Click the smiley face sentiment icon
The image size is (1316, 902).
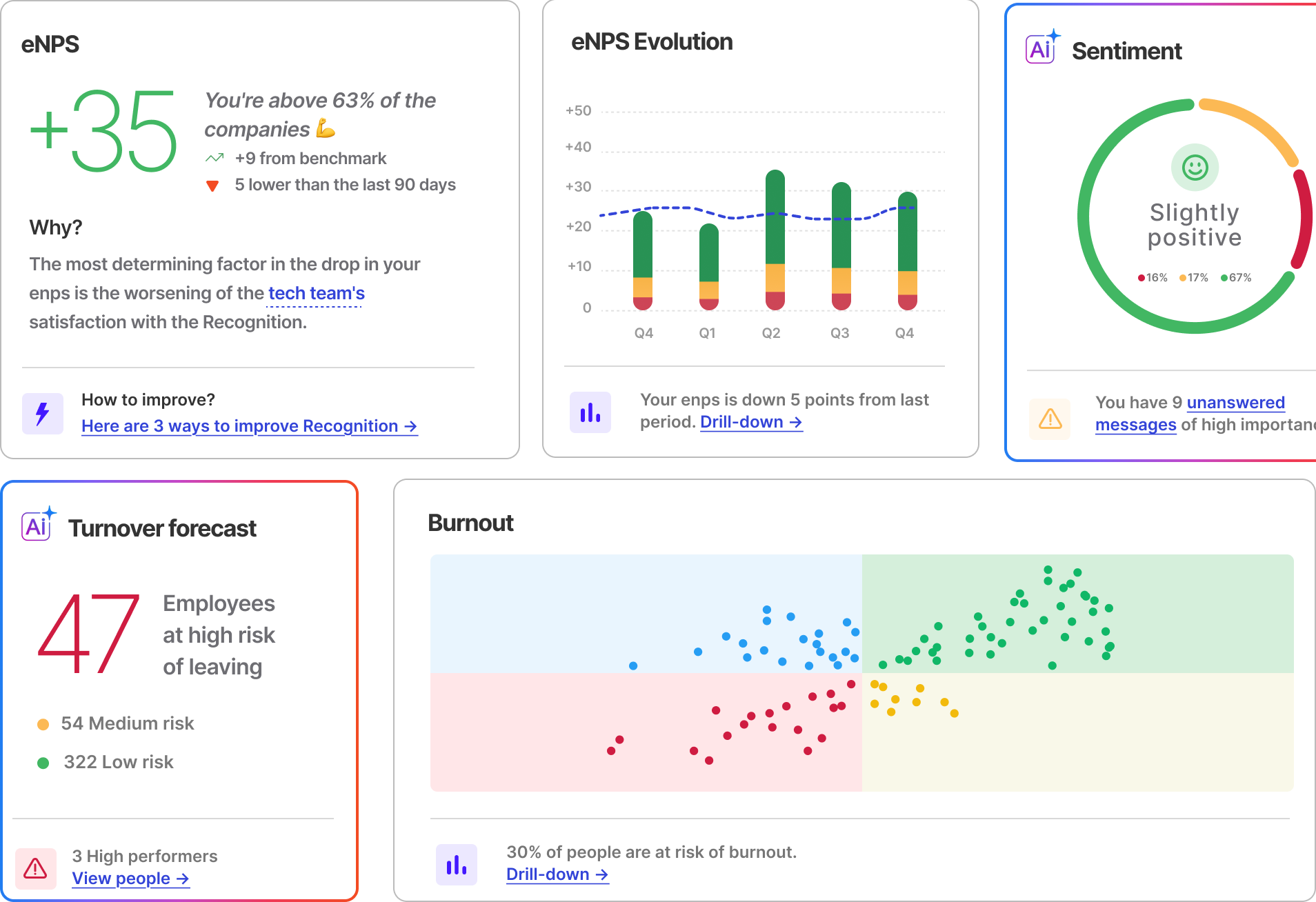coord(1195,167)
